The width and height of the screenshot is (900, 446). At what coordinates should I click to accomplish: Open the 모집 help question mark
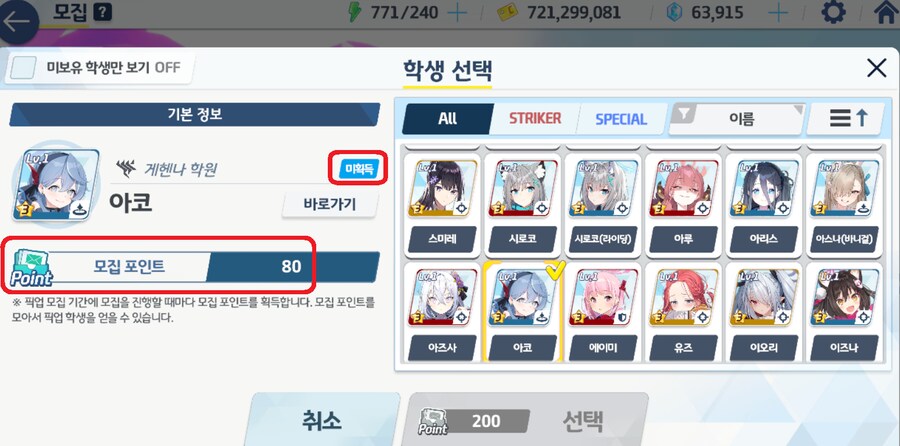tap(102, 12)
